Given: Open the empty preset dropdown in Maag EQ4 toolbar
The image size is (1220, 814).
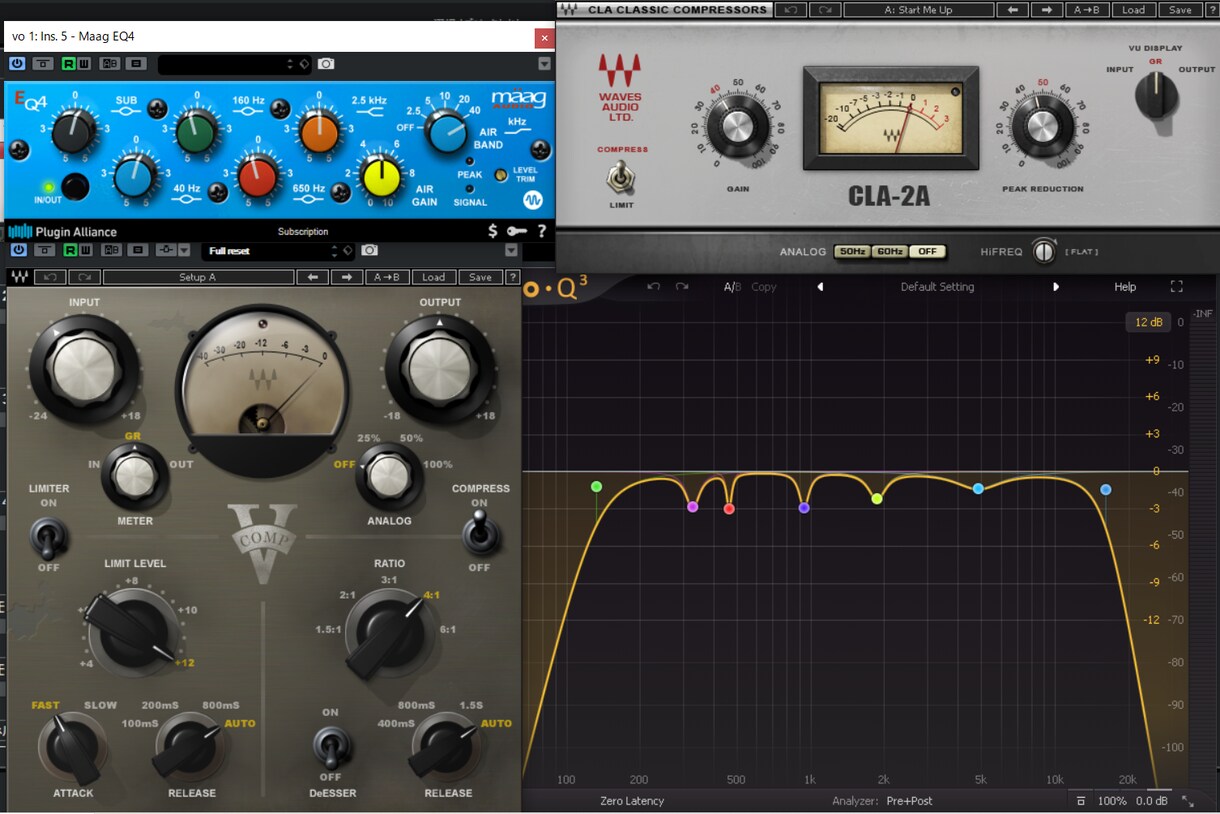Looking at the screenshot, I should point(234,64).
